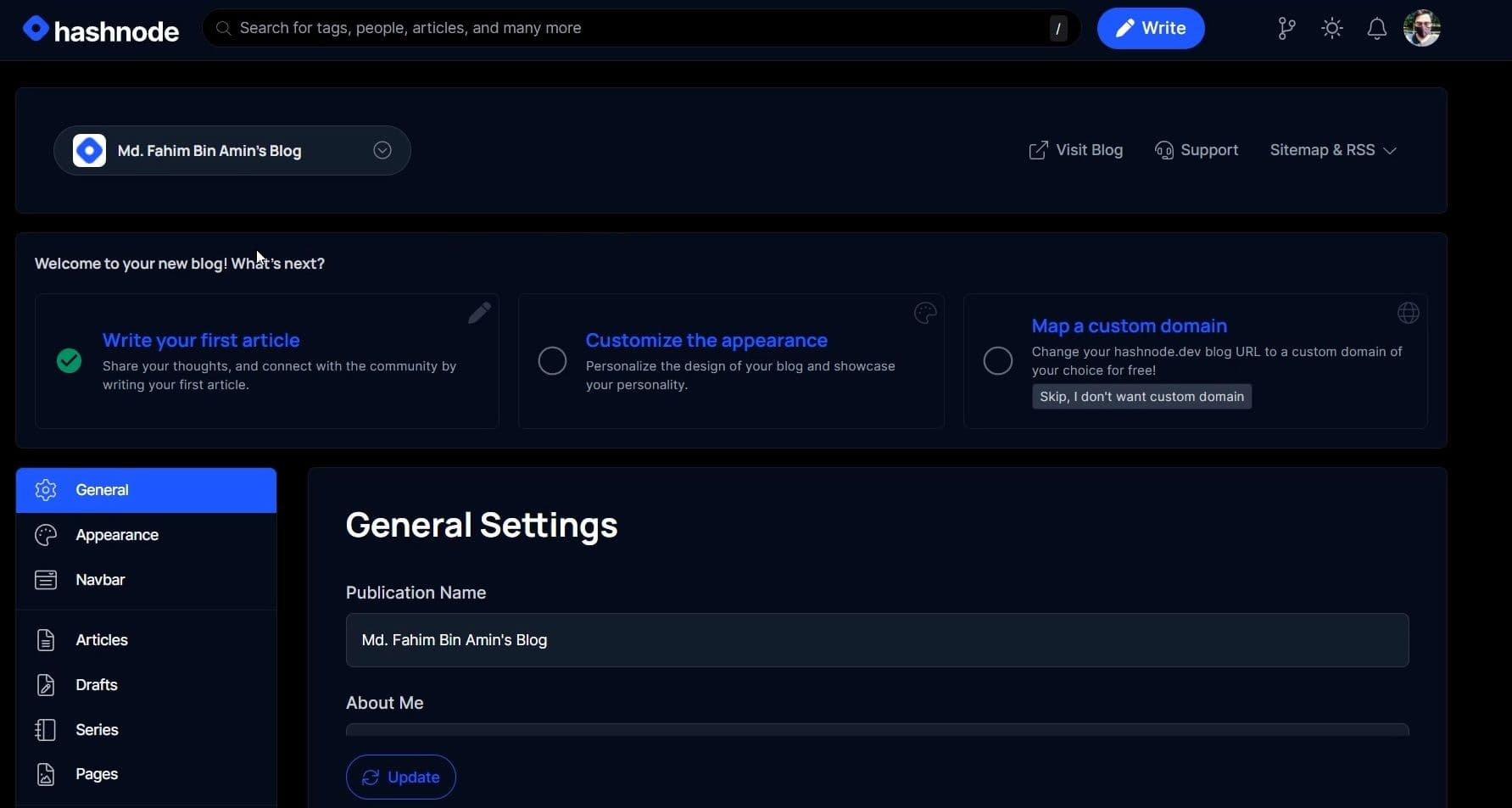1512x808 pixels.
Task: Click the General gear icon
Action: click(46, 490)
